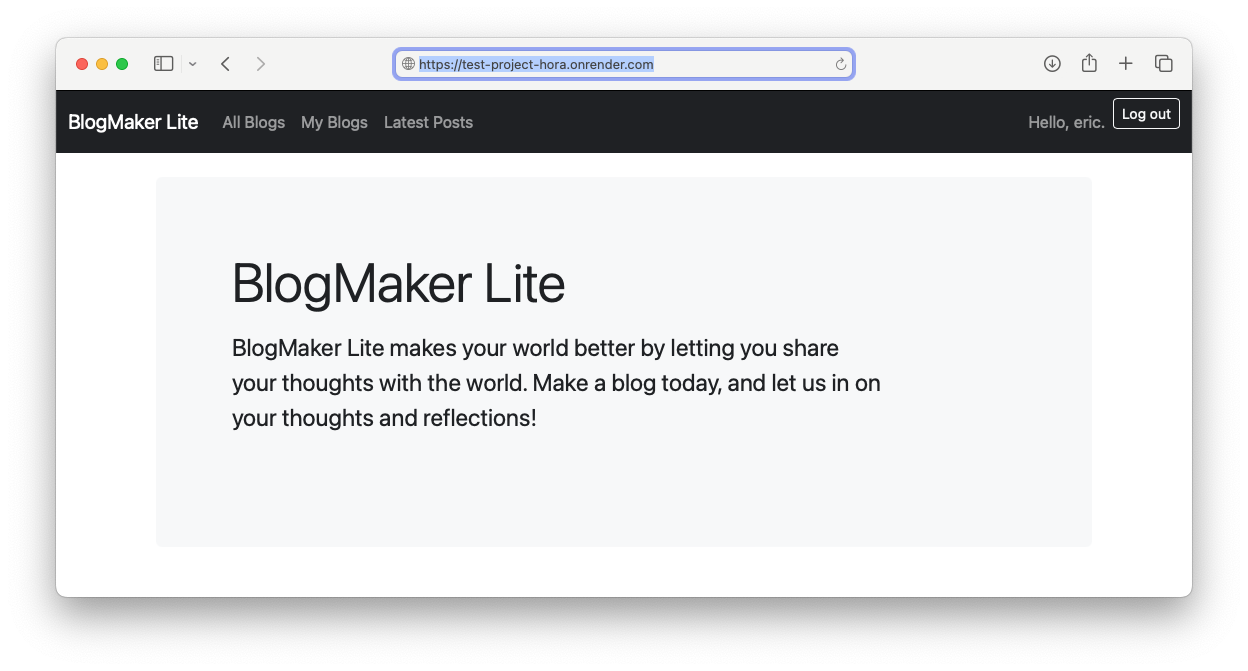Viewport: 1248px width, 671px height.
Task: Reload the page with the refresh icon
Action: [x=841, y=64]
